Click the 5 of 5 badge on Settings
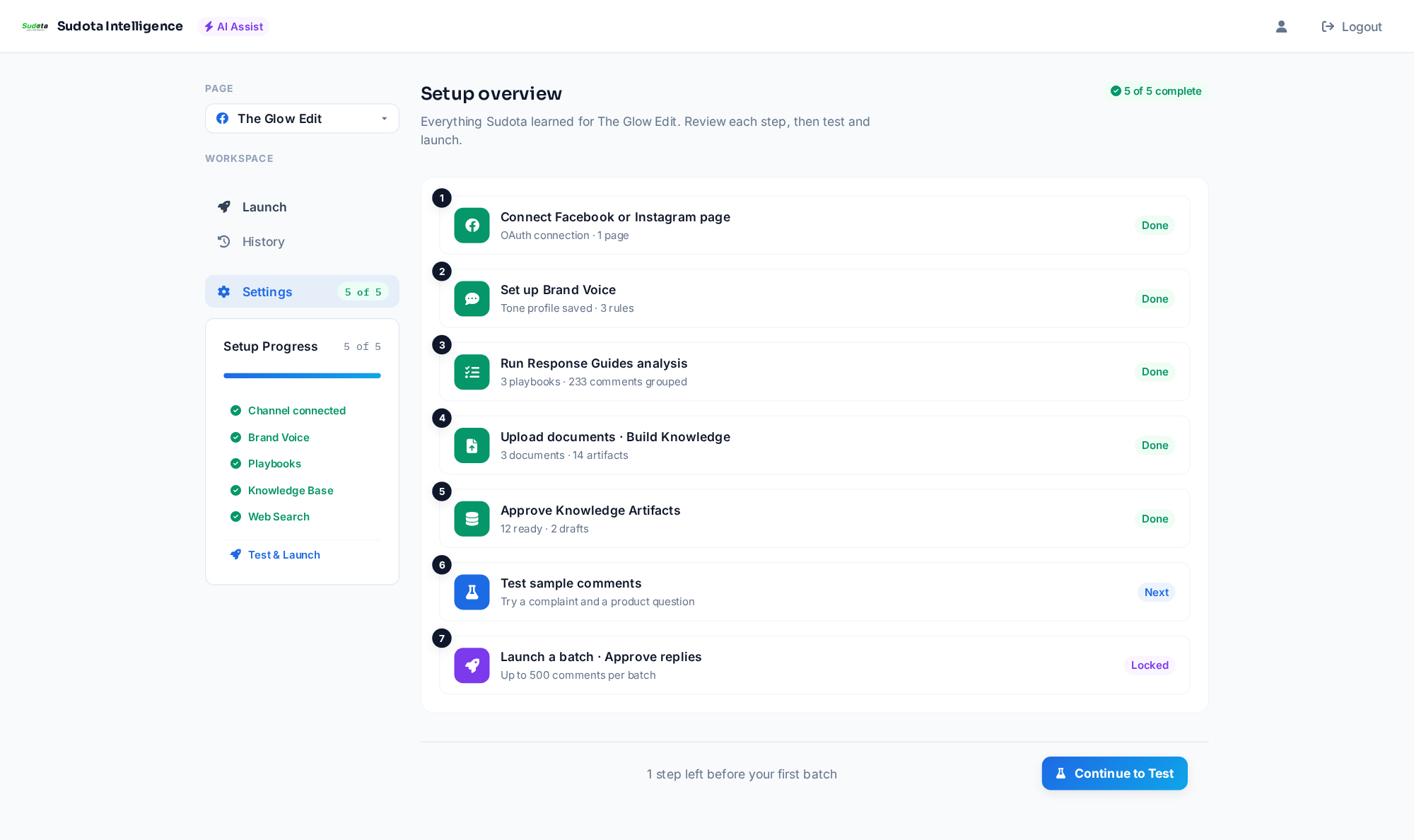Screen dimensions: 1414x840 point(363,291)
